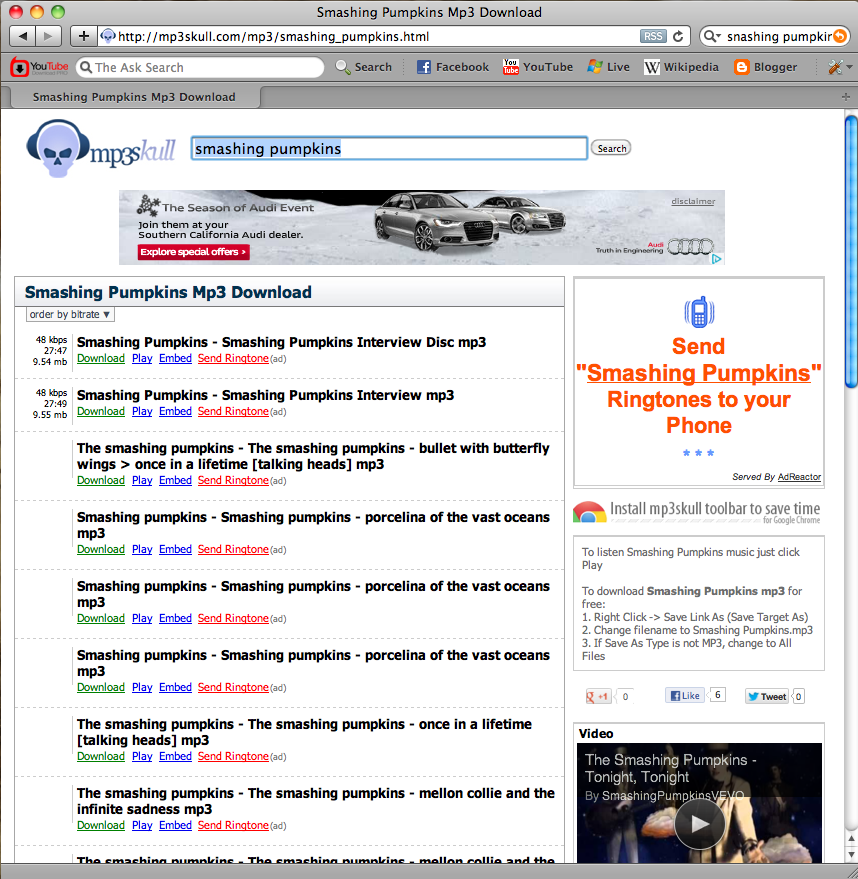Select the 'Smashing Pumpkins Mp3 Download' tab
Viewport: 858px width, 879px height.
tap(134, 97)
